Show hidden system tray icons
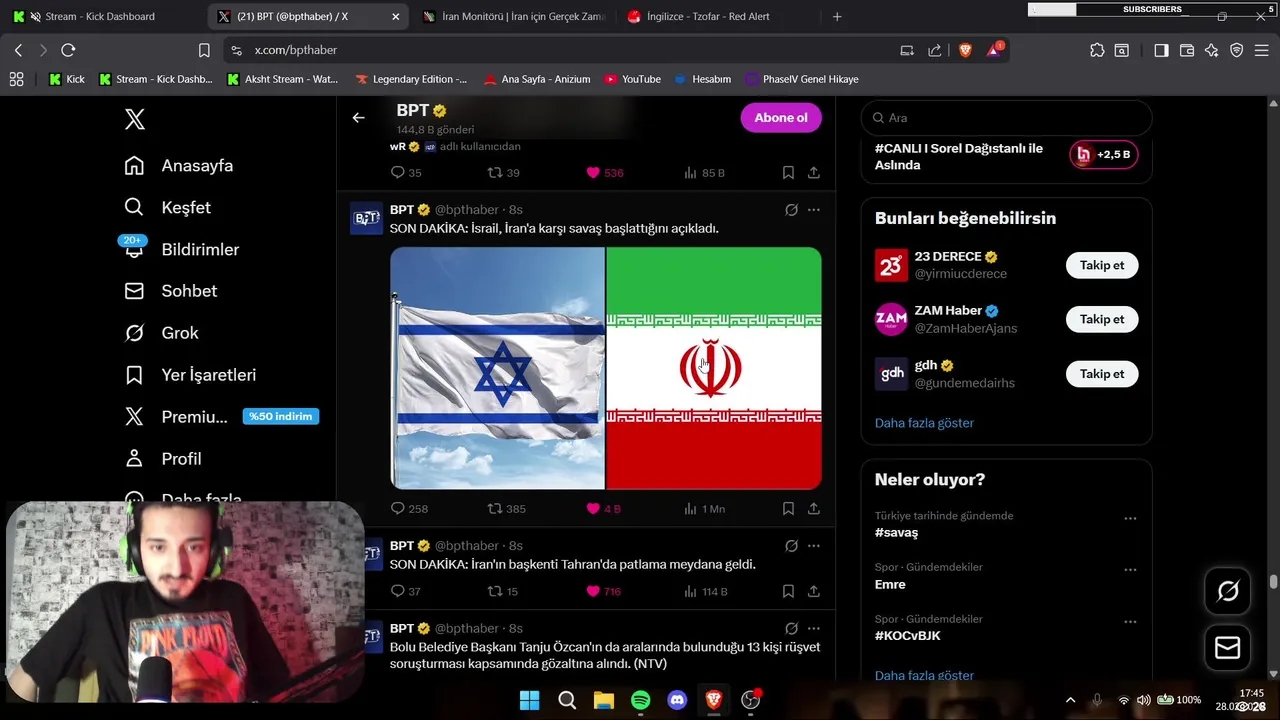 (1070, 700)
